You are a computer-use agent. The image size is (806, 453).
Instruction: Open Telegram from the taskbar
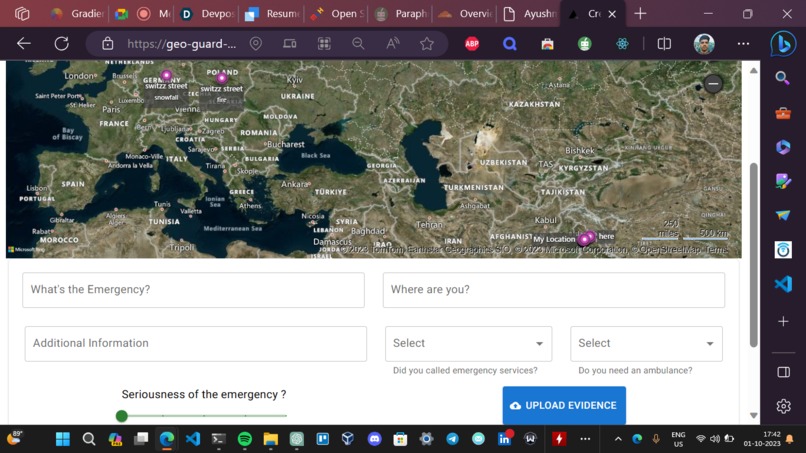(452, 439)
